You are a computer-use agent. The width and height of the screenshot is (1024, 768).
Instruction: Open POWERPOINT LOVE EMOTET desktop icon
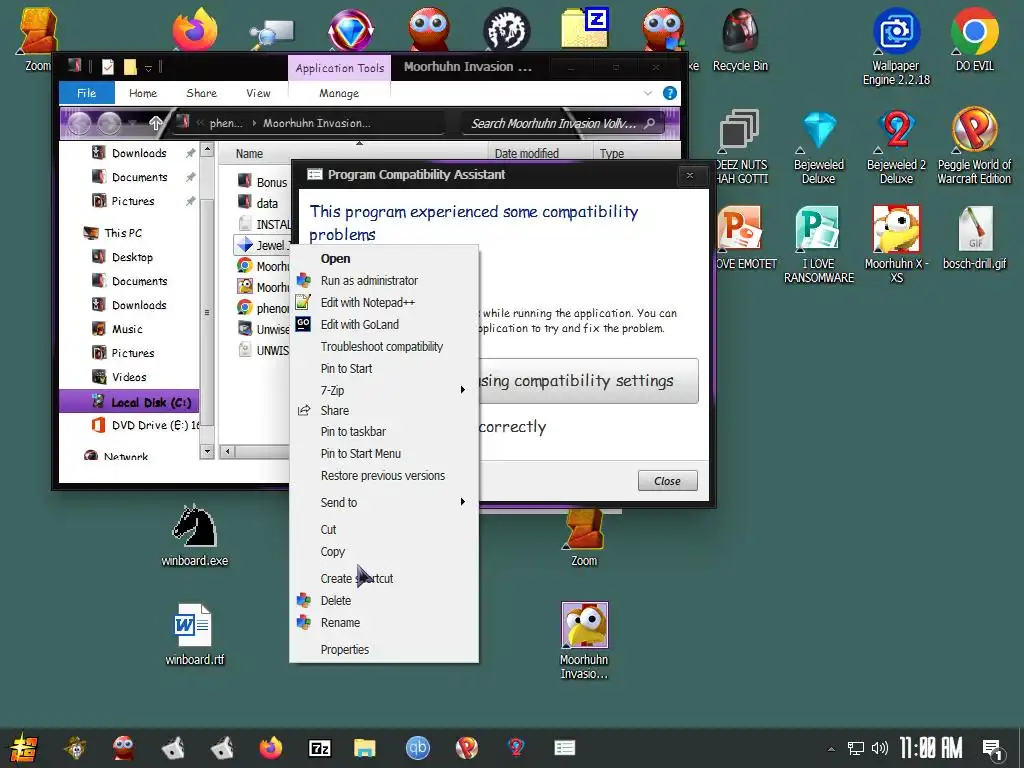744,239
